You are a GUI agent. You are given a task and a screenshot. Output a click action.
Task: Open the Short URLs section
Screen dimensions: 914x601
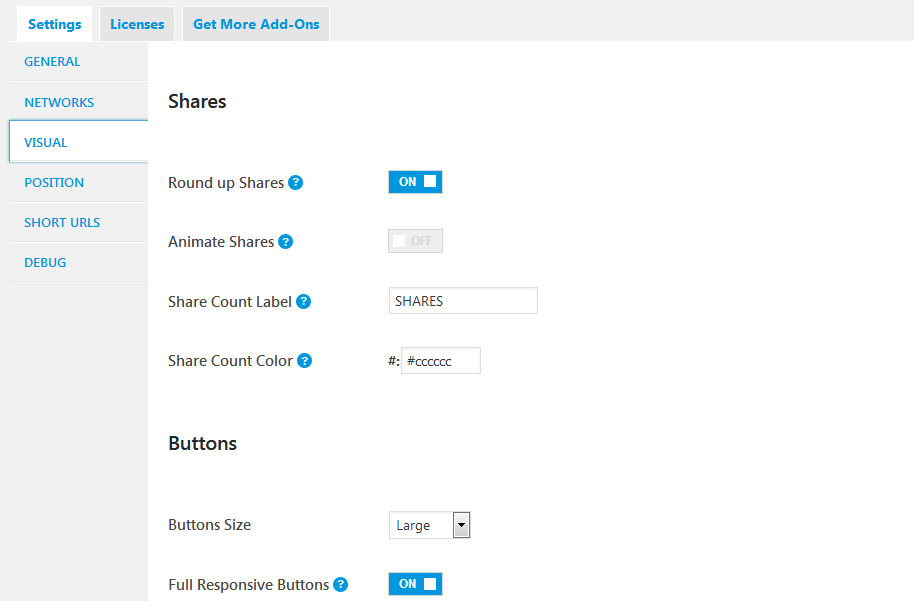click(62, 222)
